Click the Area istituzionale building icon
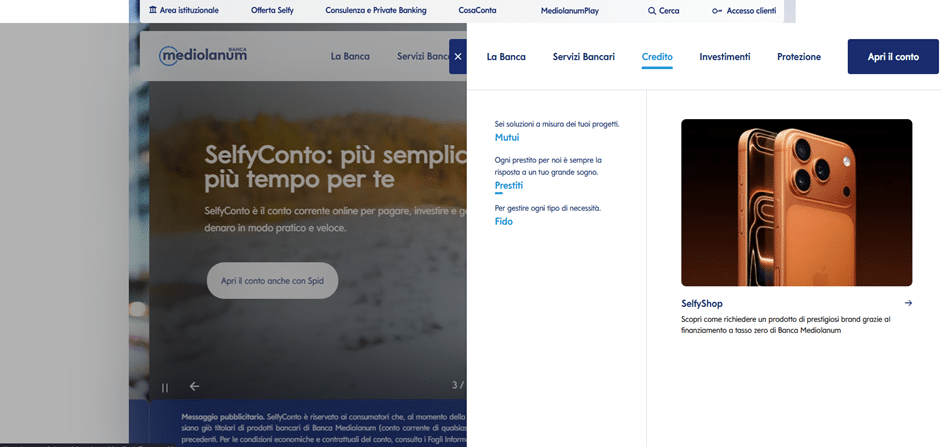941x447 pixels. point(152,10)
